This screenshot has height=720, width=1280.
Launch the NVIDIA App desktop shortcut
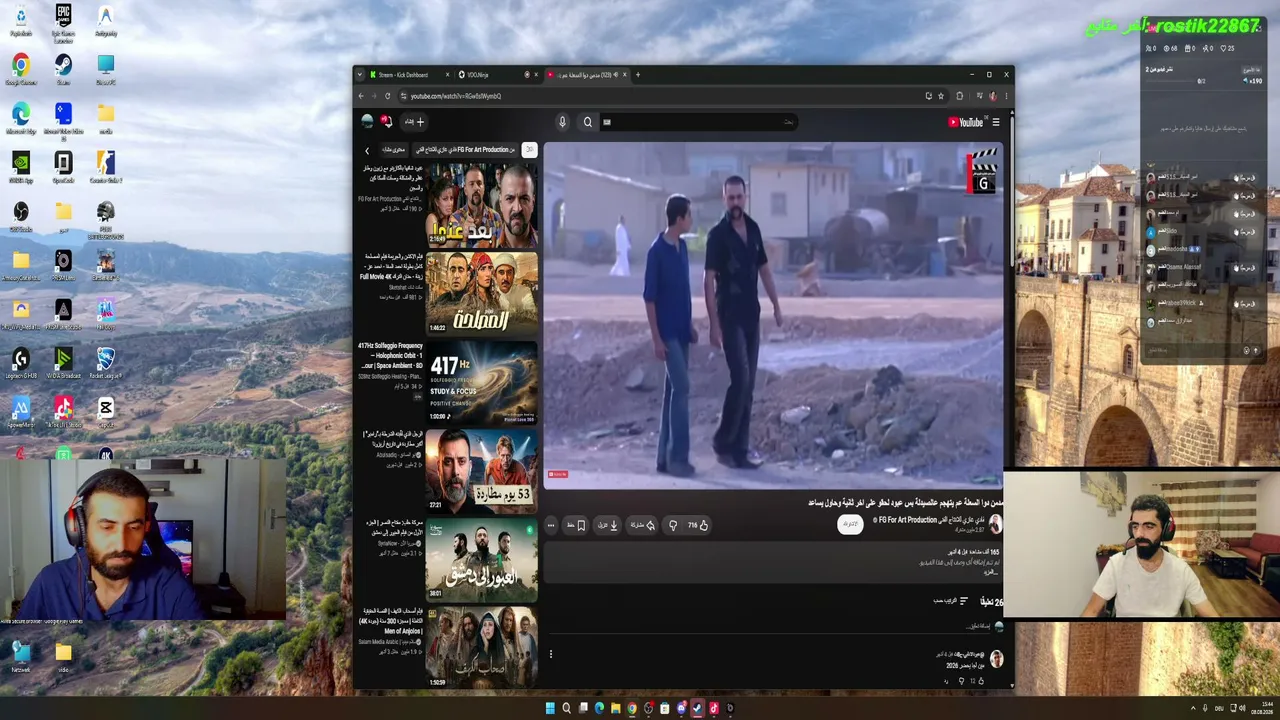pyautogui.click(x=21, y=166)
